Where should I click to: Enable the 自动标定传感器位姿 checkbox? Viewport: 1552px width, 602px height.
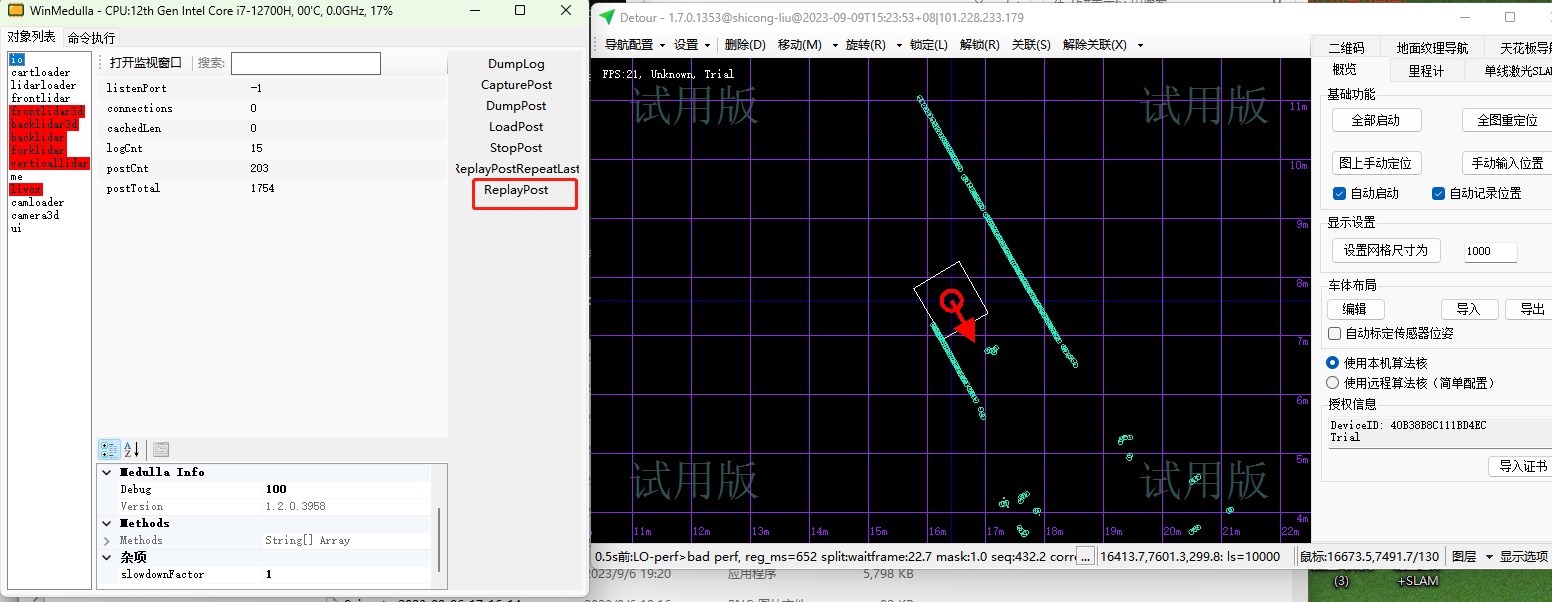coord(1334,333)
